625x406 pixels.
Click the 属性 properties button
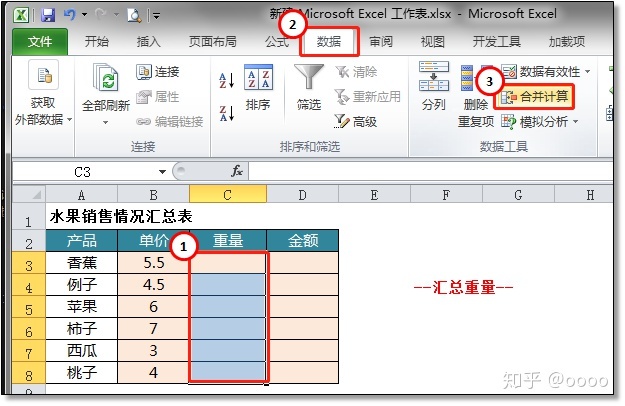[x=157, y=97]
